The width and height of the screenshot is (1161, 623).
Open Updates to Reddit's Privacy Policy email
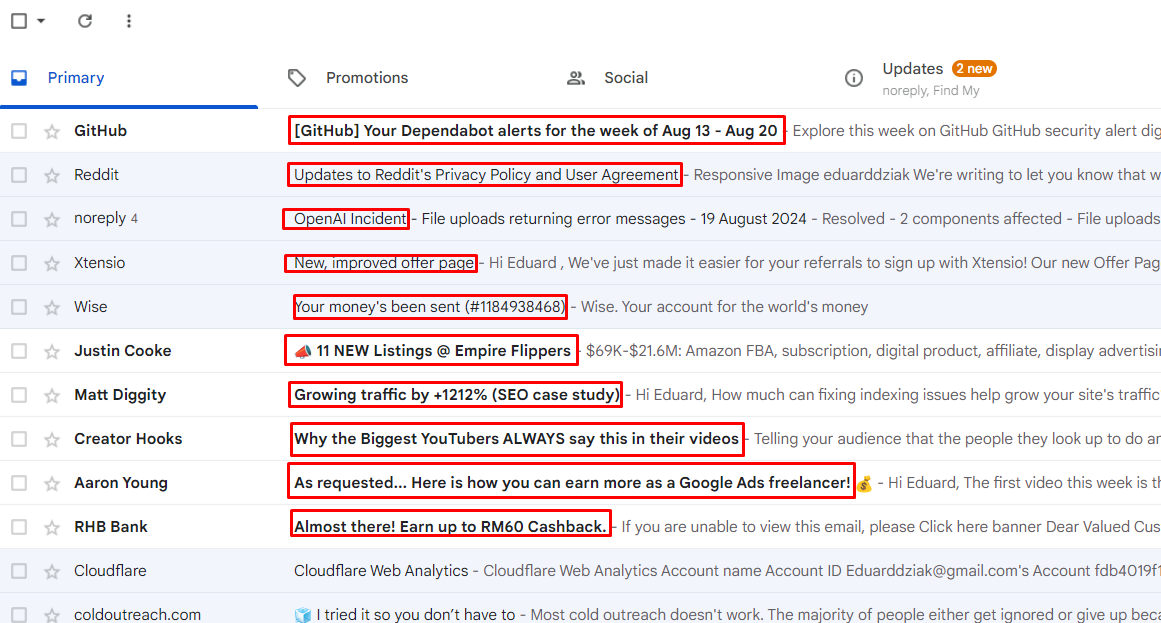pyautogui.click(x=486, y=175)
